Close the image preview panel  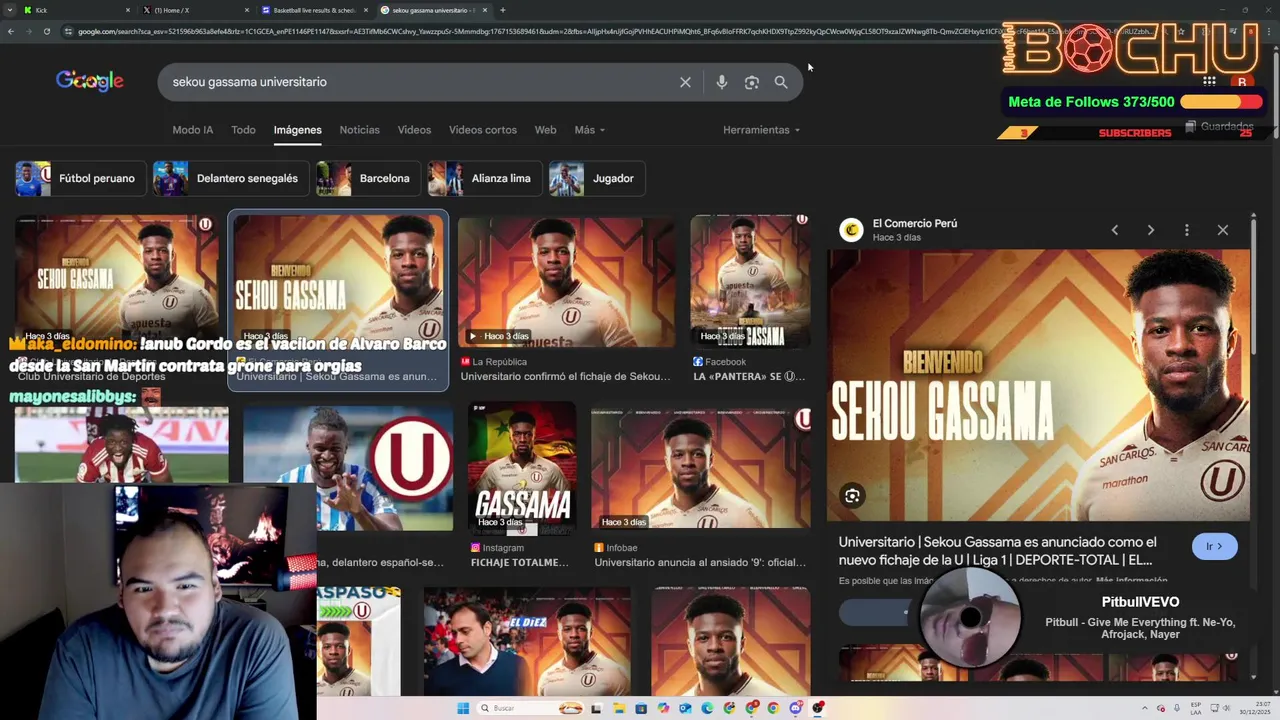(1223, 230)
